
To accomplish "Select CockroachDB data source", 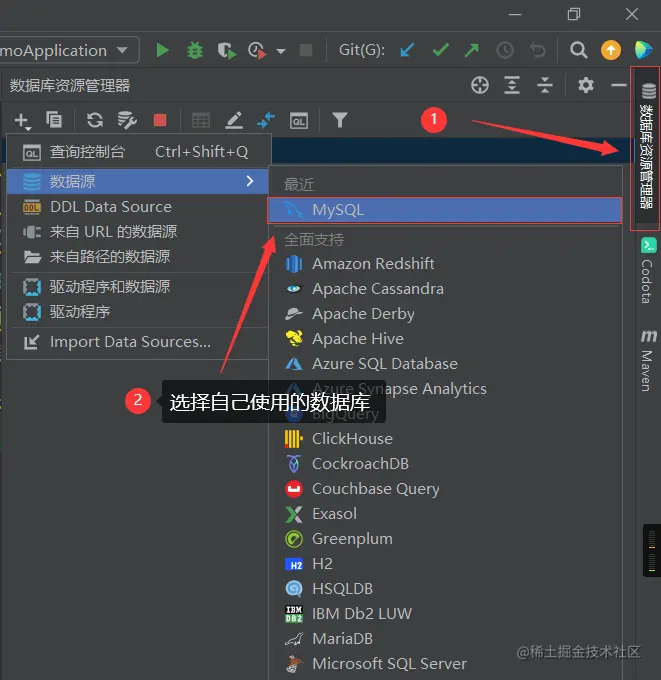I will (446, 464).
